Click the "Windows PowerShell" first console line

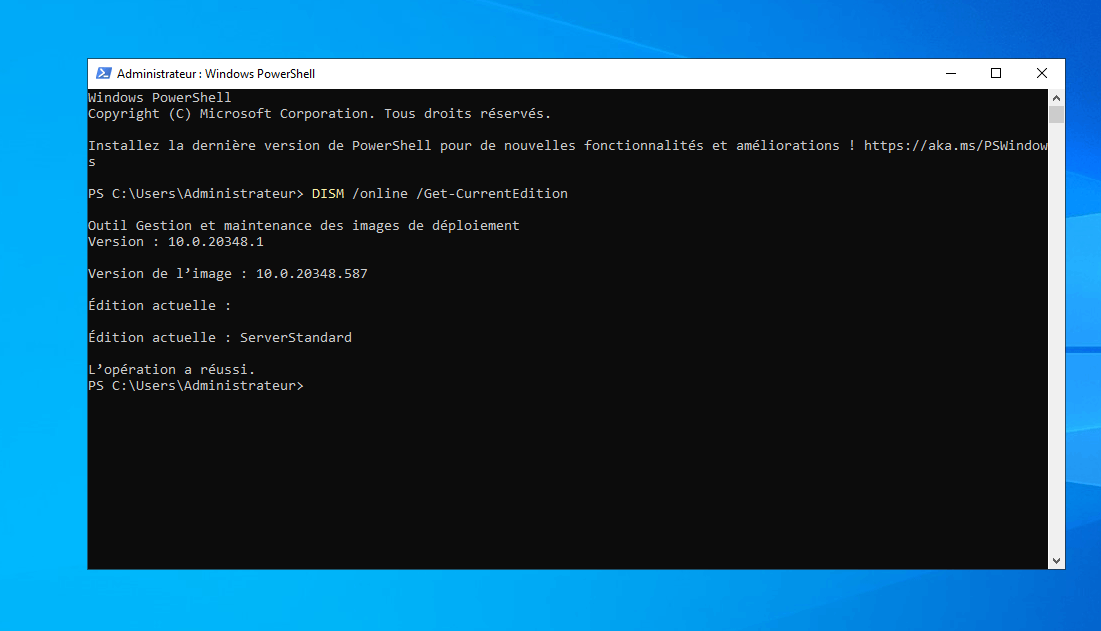click(x=159, y=98)
